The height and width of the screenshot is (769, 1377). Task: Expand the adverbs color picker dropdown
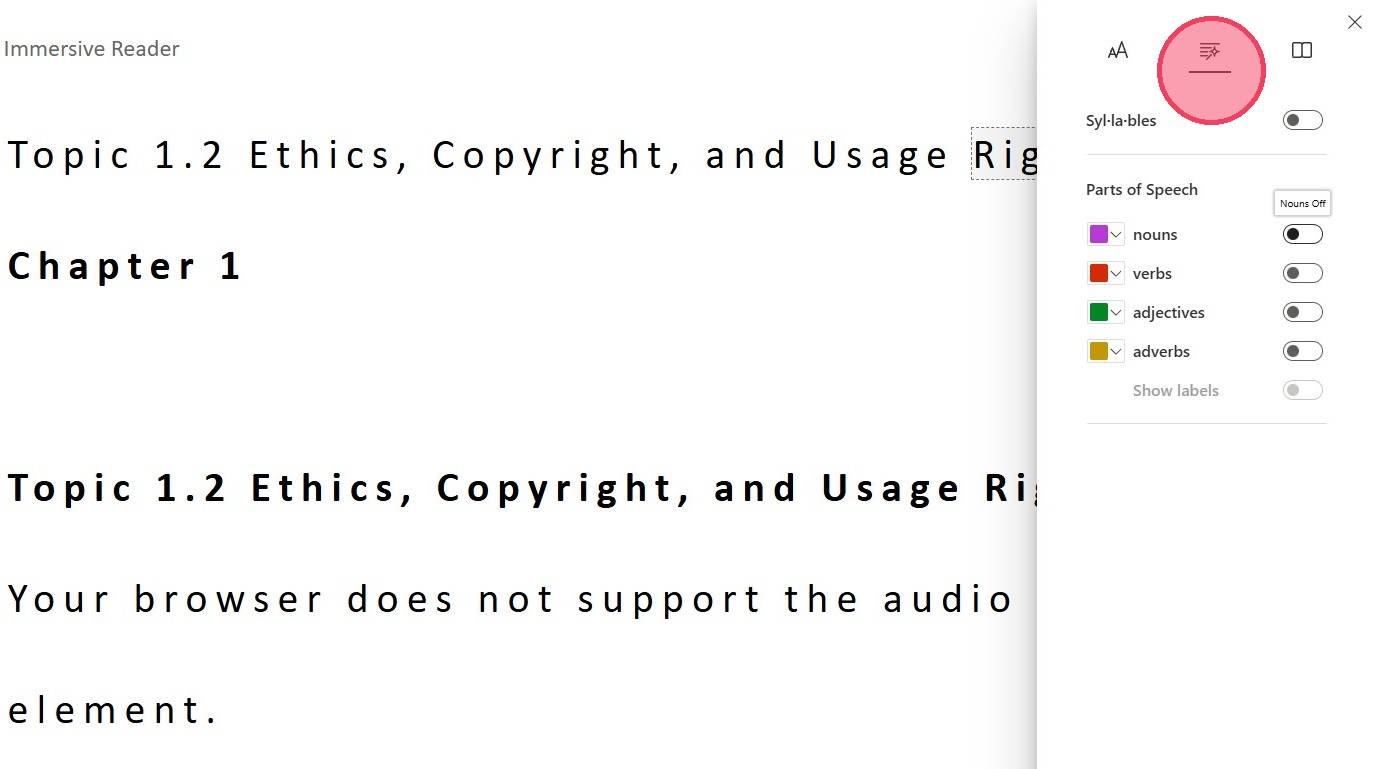[x=1116, y=351]
